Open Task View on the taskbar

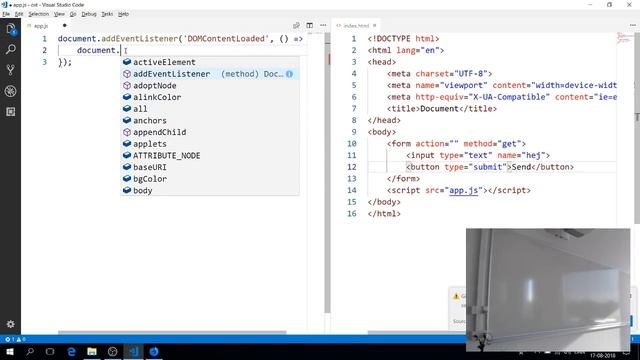50,351
